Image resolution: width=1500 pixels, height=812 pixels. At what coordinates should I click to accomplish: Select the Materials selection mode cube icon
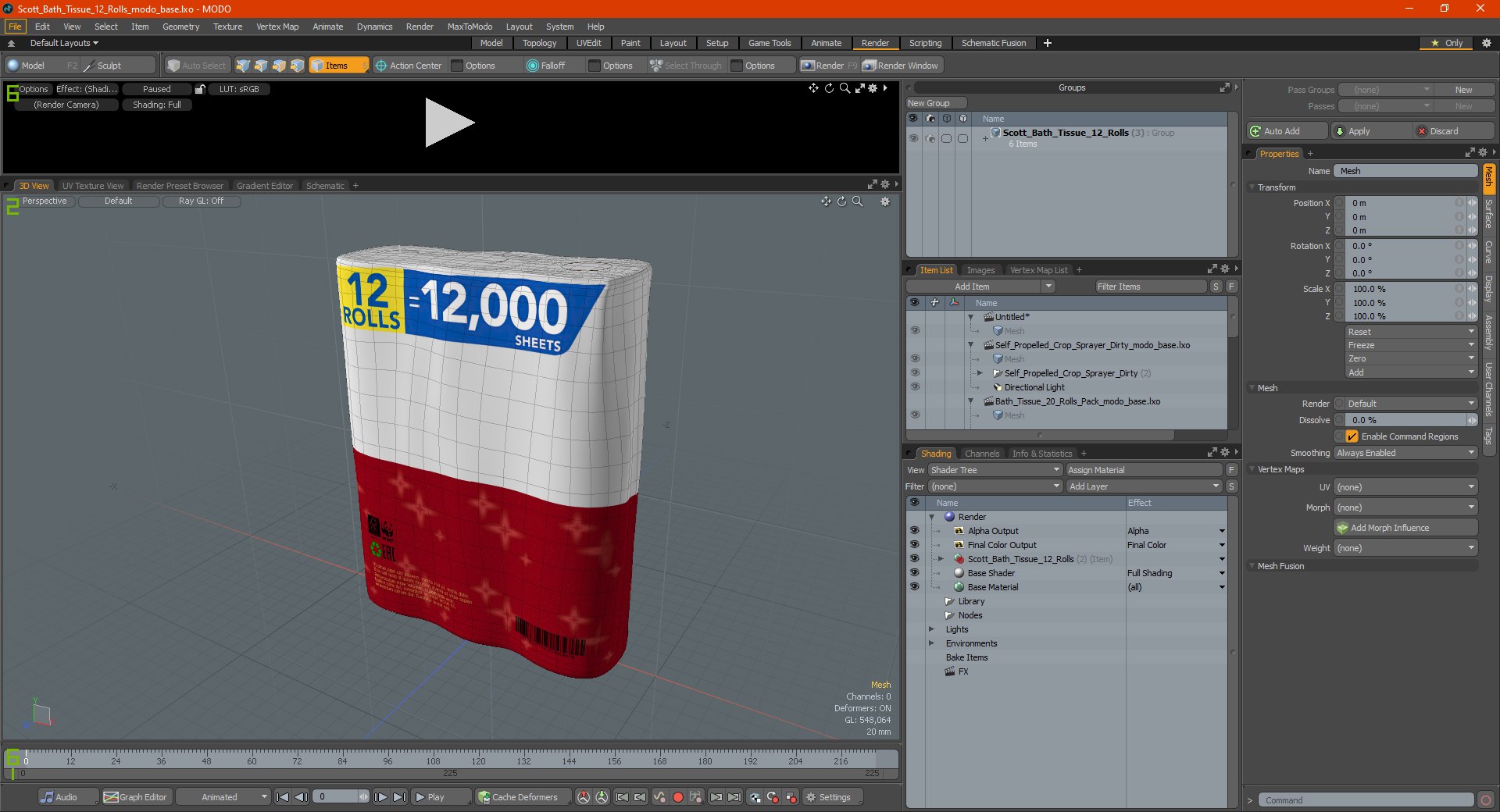coord(297,66)
